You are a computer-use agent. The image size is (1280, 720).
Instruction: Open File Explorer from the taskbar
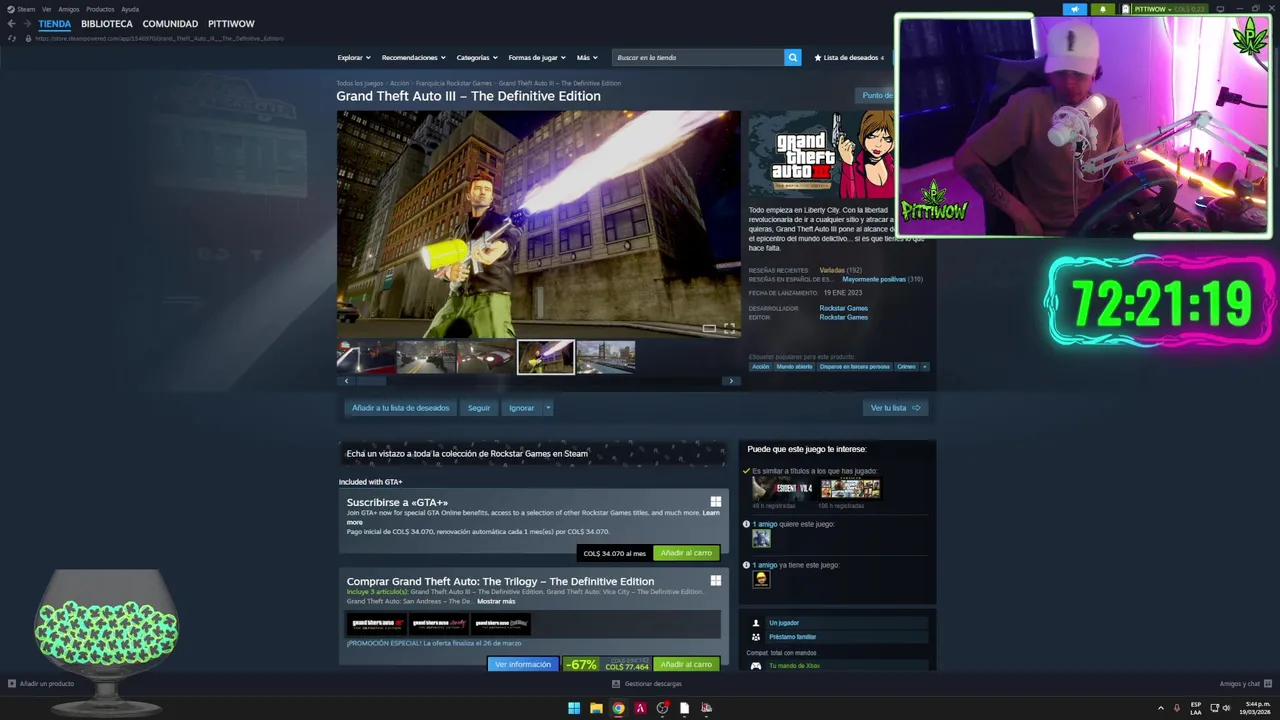(596, 708)
